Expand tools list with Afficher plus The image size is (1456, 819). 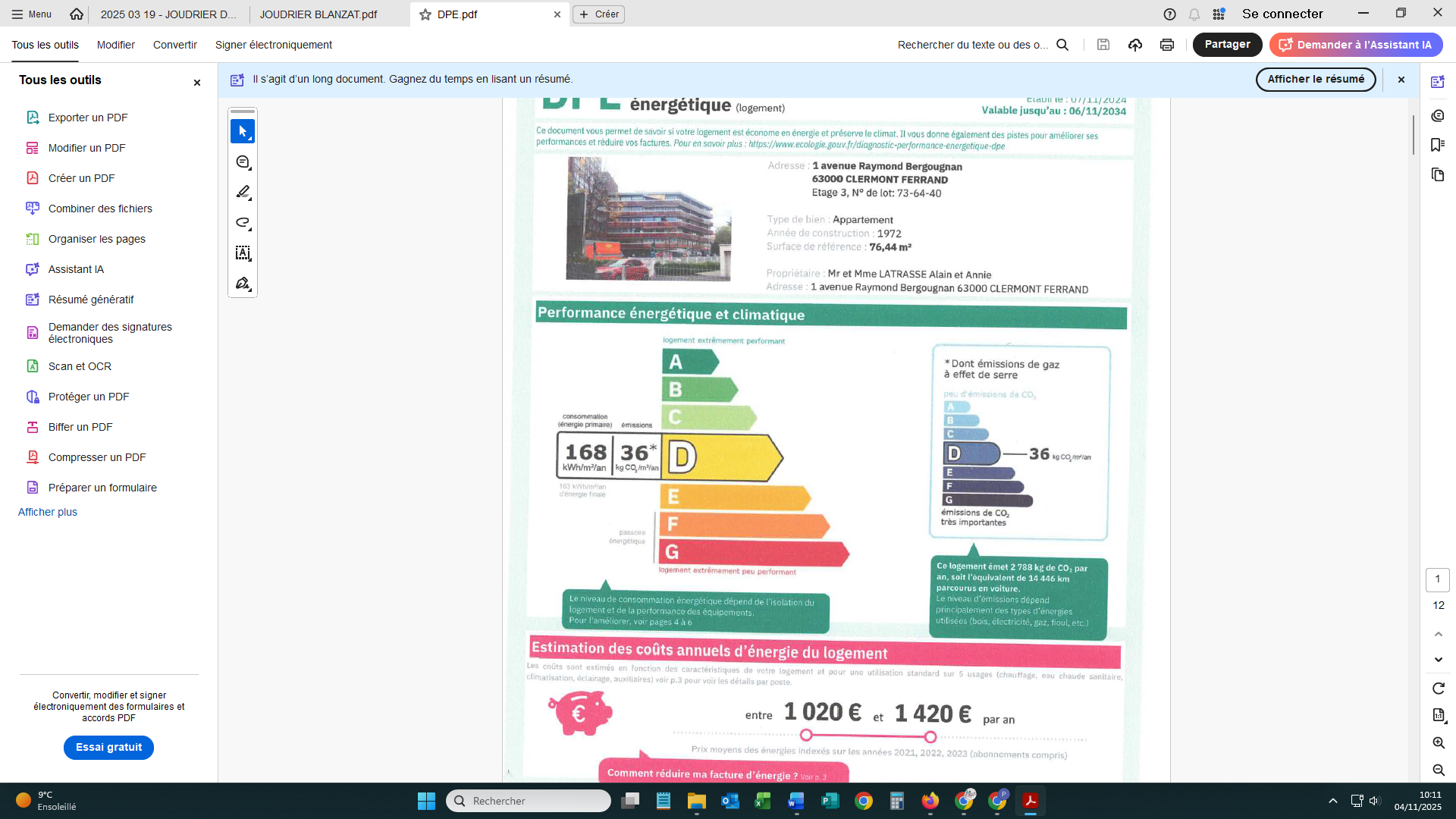(48, 512)
